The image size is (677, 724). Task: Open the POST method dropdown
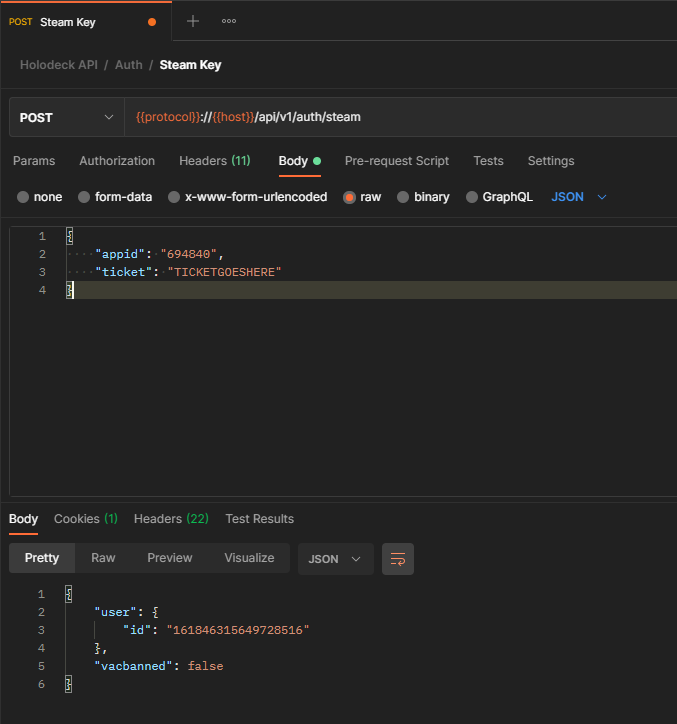click(x=66, y=117)
